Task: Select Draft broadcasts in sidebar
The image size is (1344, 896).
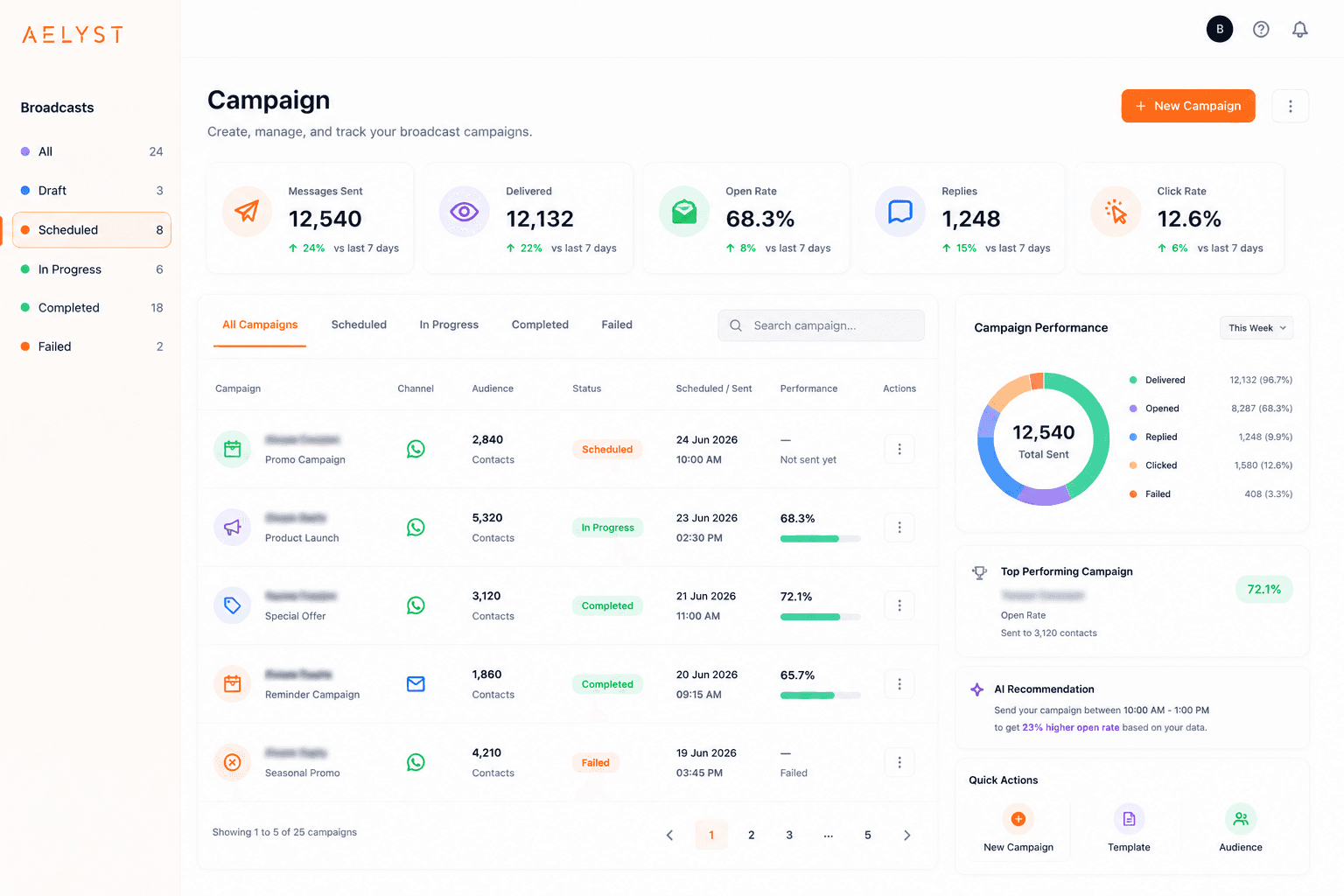Action: click(x=92, y=191)
